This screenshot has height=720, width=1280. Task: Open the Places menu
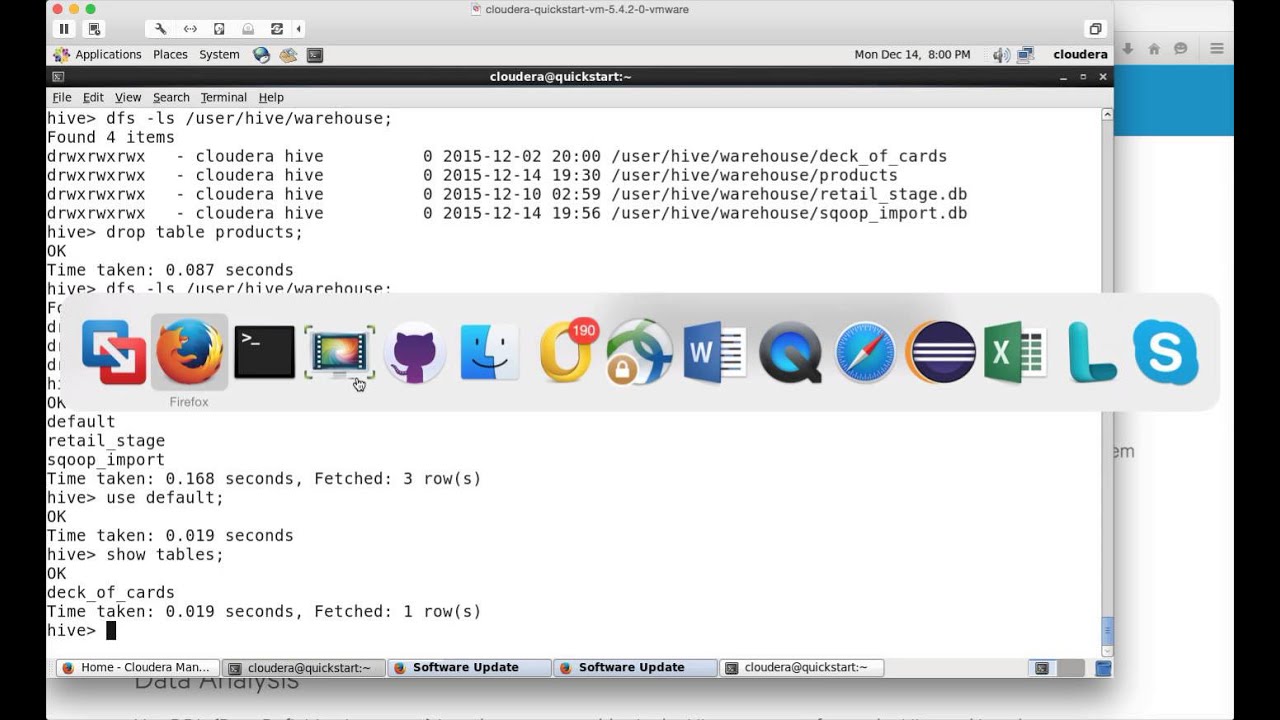point(170,55)
